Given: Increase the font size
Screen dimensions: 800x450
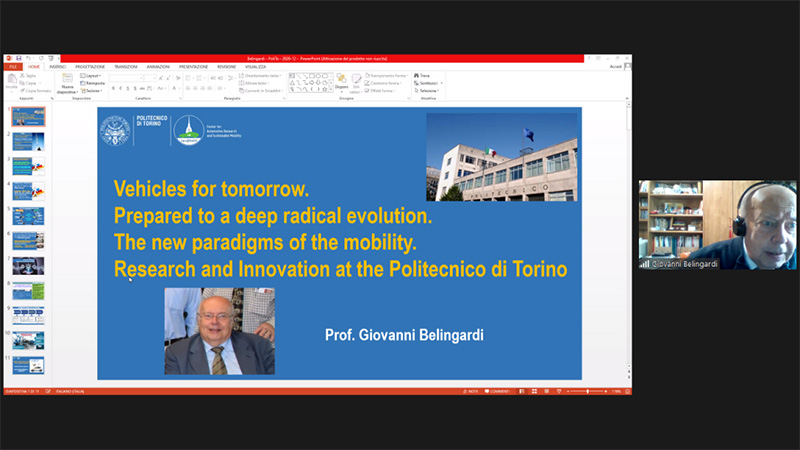Looking at the screenshot, I should point(161,78).
